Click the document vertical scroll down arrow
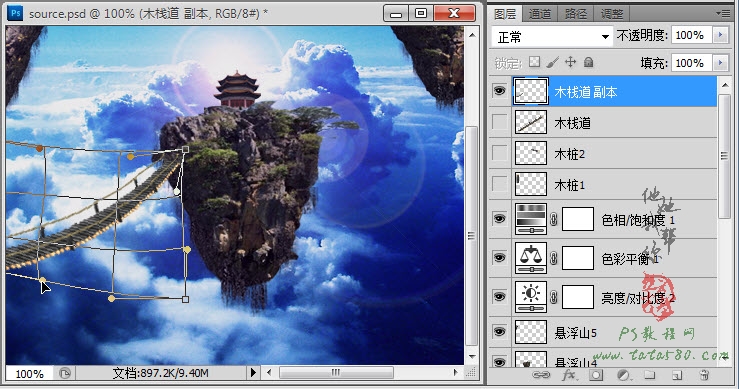The height and width of the screenshot is (389, 739). pos(471,356)
